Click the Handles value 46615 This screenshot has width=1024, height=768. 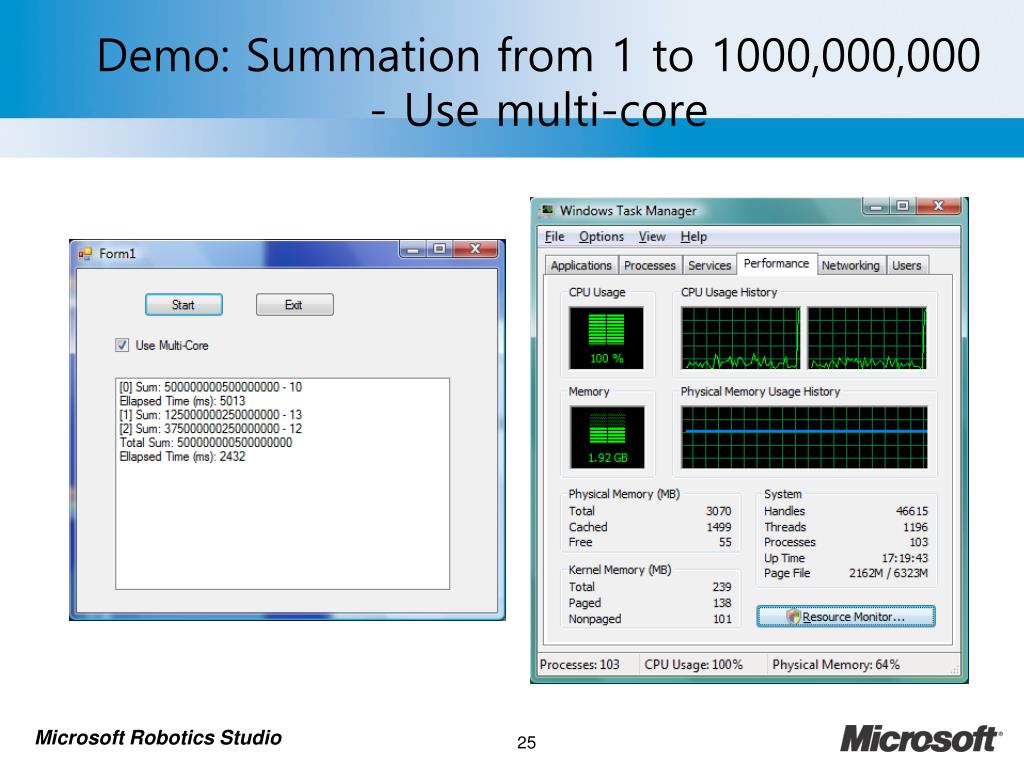912,511
